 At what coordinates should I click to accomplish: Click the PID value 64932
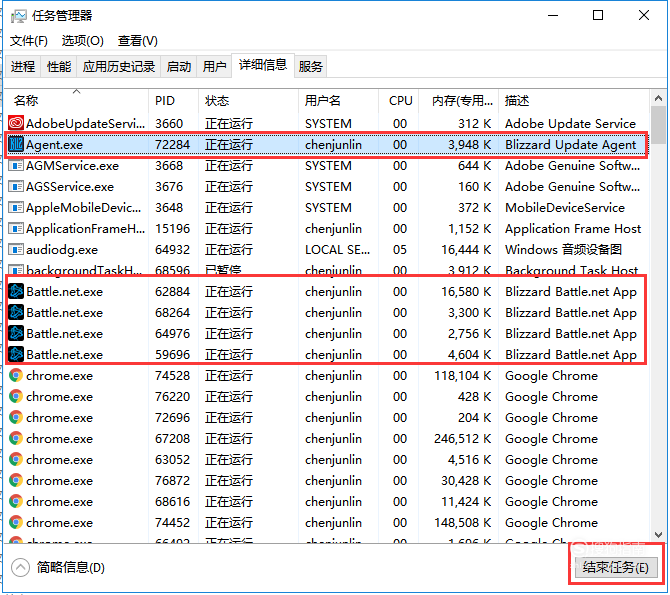click(172, 249)
